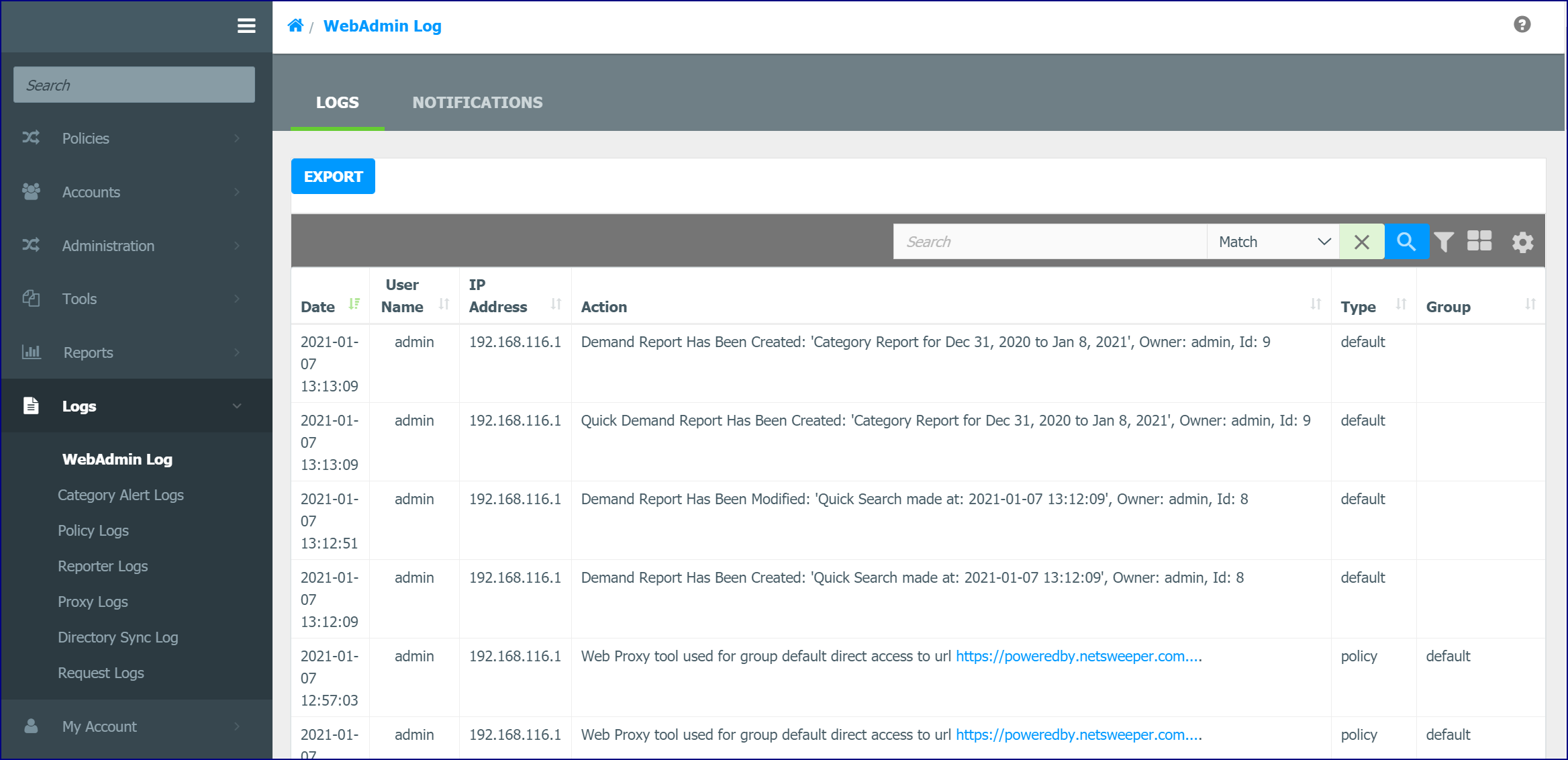Viewport: 1568px width, 760px height.
Task: Click the Tools icon in sidebar
Action: (x=31, y=298)
